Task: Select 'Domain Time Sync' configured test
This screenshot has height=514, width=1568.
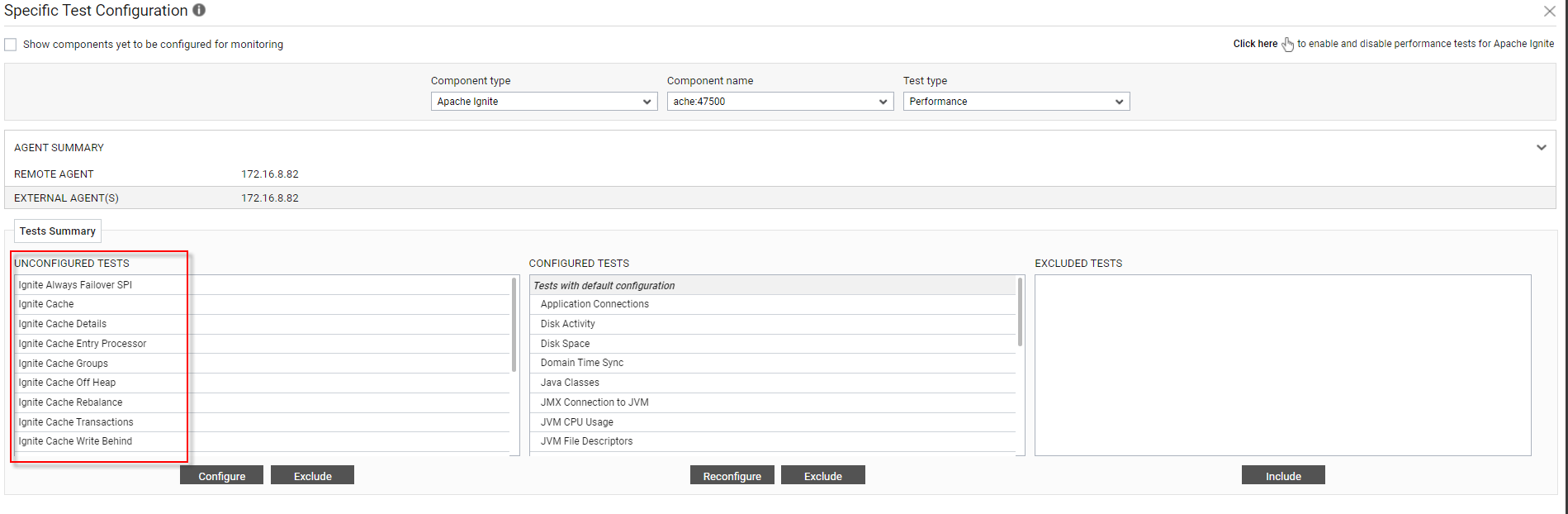Action: click(x=773, y=363)
